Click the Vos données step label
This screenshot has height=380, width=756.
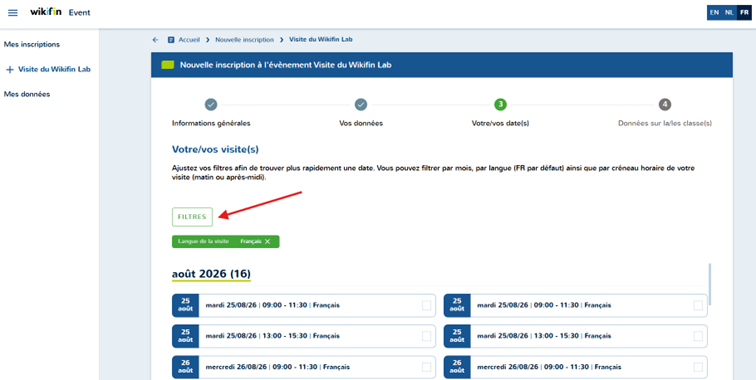361,123
